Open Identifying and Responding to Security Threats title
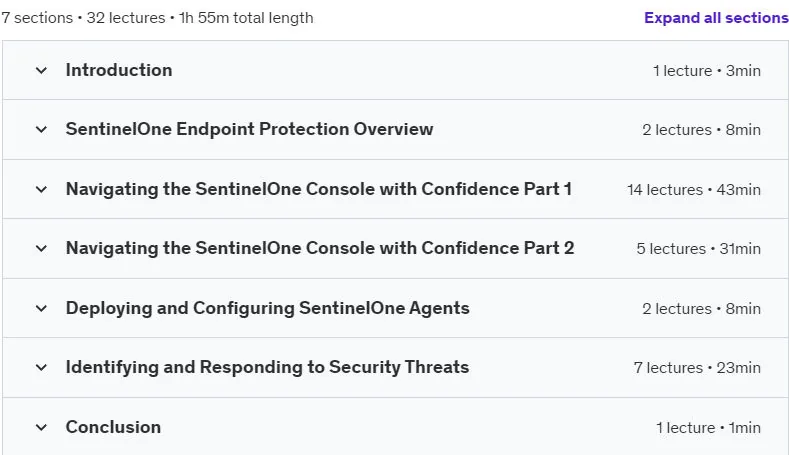Viewport: 789px width, 455px height. click(x=267, y=367)
